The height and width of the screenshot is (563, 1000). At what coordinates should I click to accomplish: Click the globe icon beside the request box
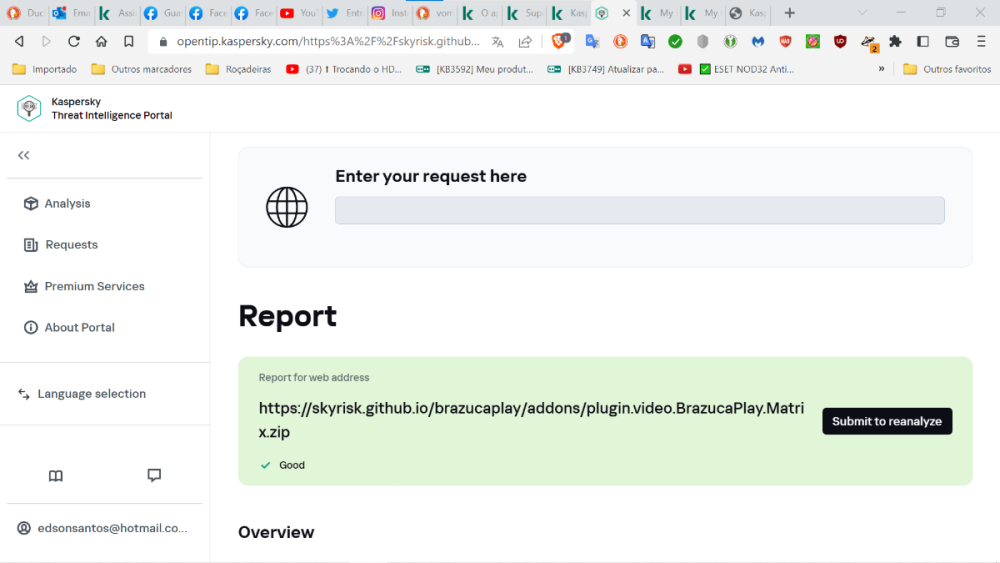pos(286,207)
